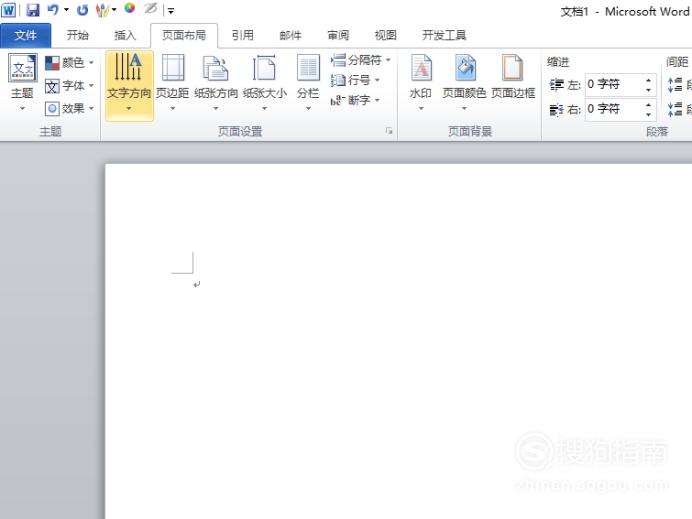
Task: Save the document with the floppy icon
Action: (33, 10)
